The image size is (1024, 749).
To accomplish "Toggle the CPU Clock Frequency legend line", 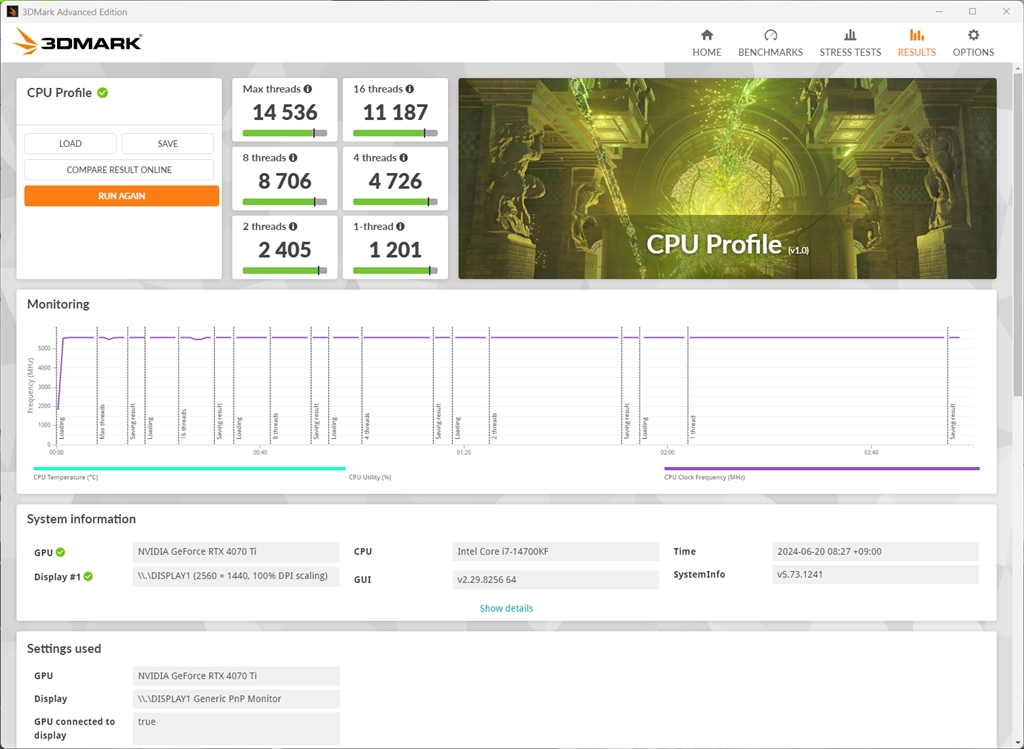I will [x=821, y=468].
